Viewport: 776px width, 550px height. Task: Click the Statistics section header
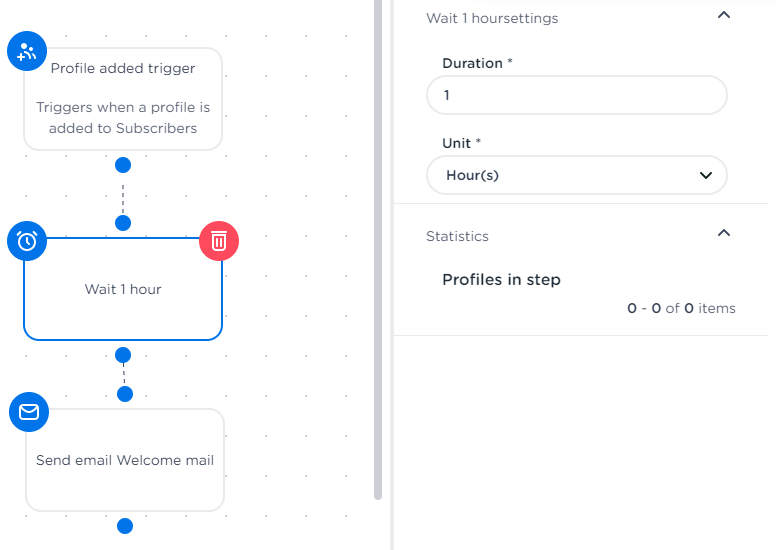pos(458,237)
